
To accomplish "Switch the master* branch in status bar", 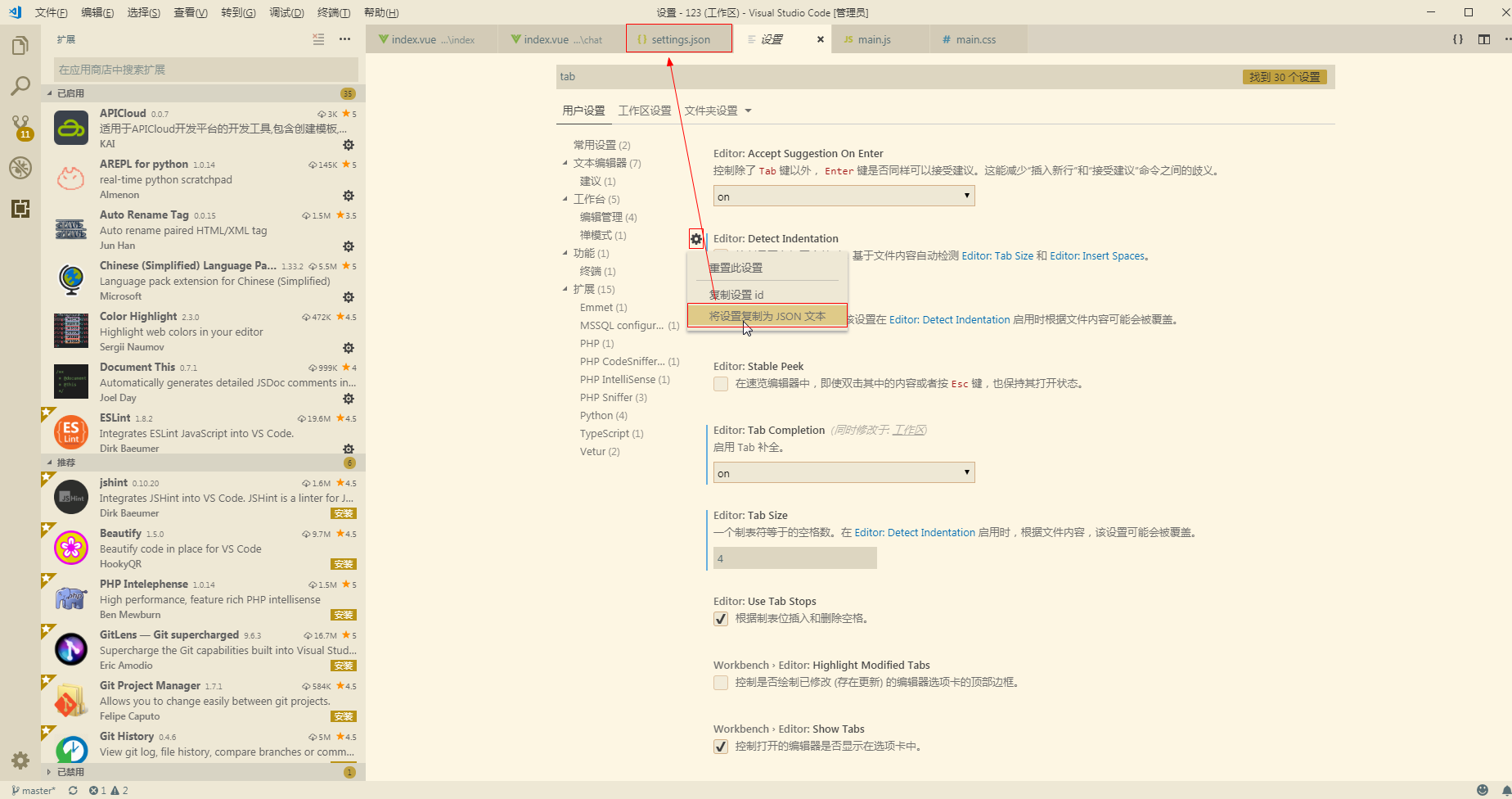I will [x=34, y=791].
